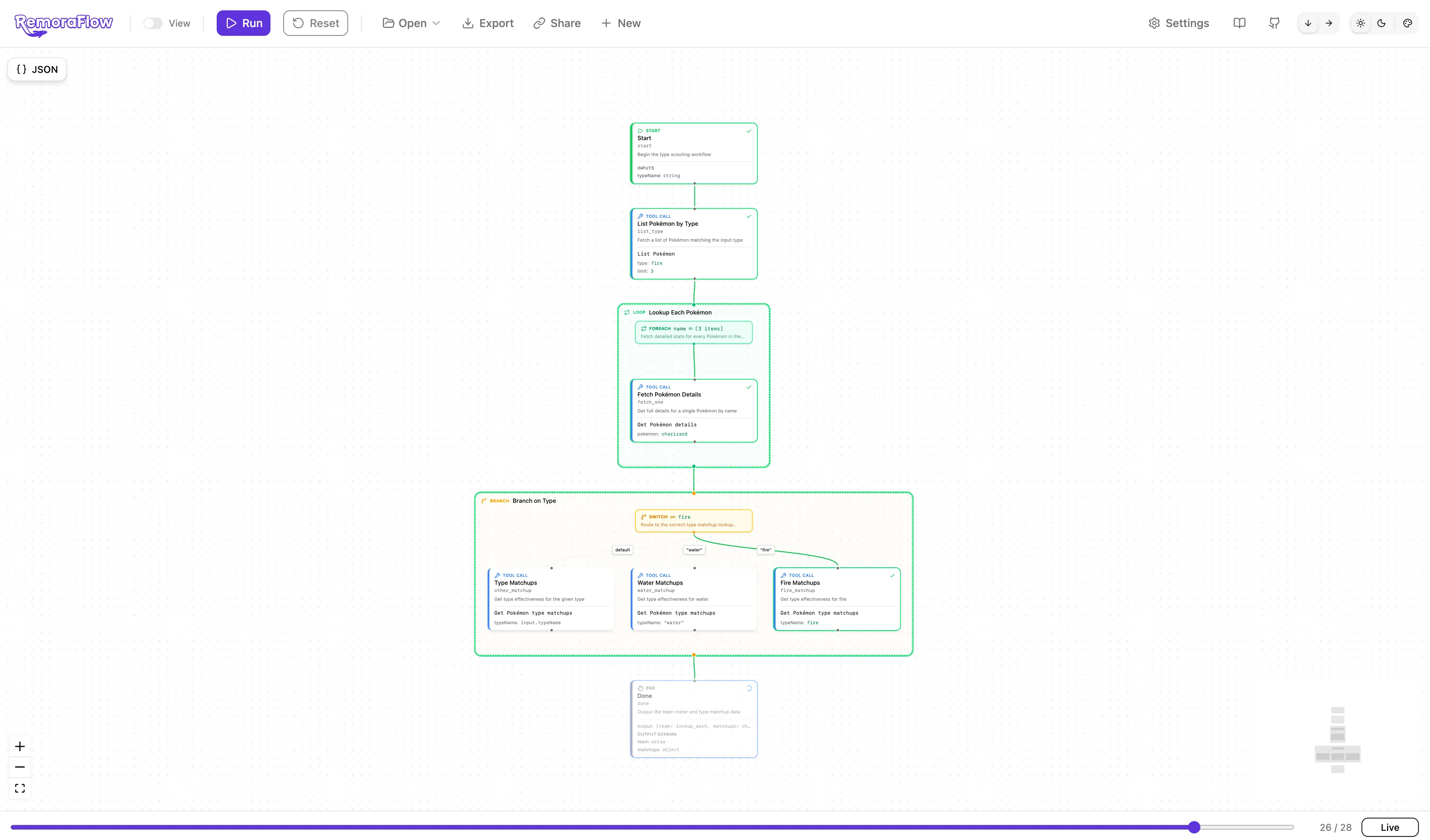Select the List Pokémon by Type node

(x=694, y=244)
